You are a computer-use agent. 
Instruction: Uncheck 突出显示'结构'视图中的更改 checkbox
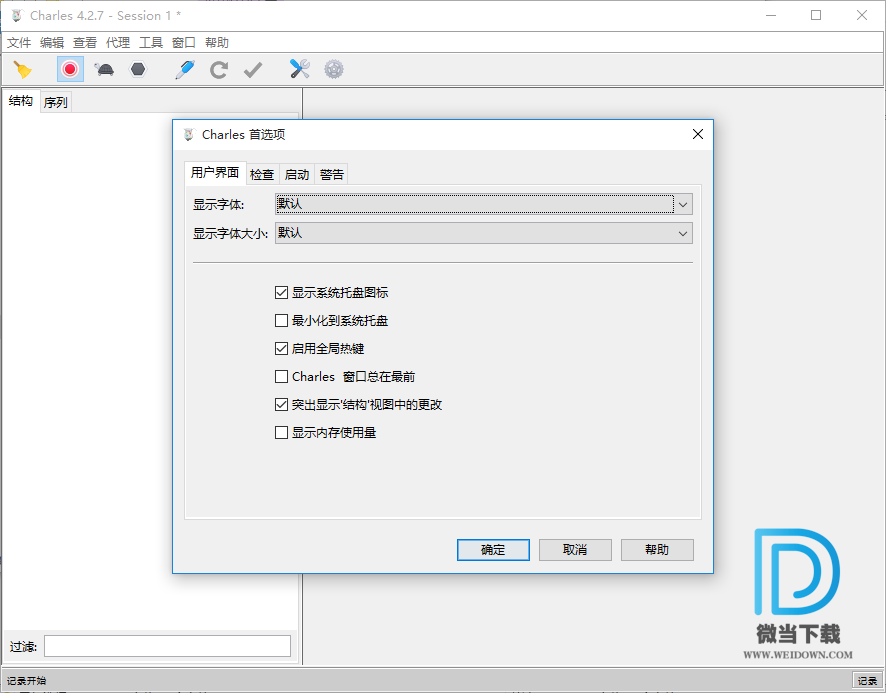point(281,404)
